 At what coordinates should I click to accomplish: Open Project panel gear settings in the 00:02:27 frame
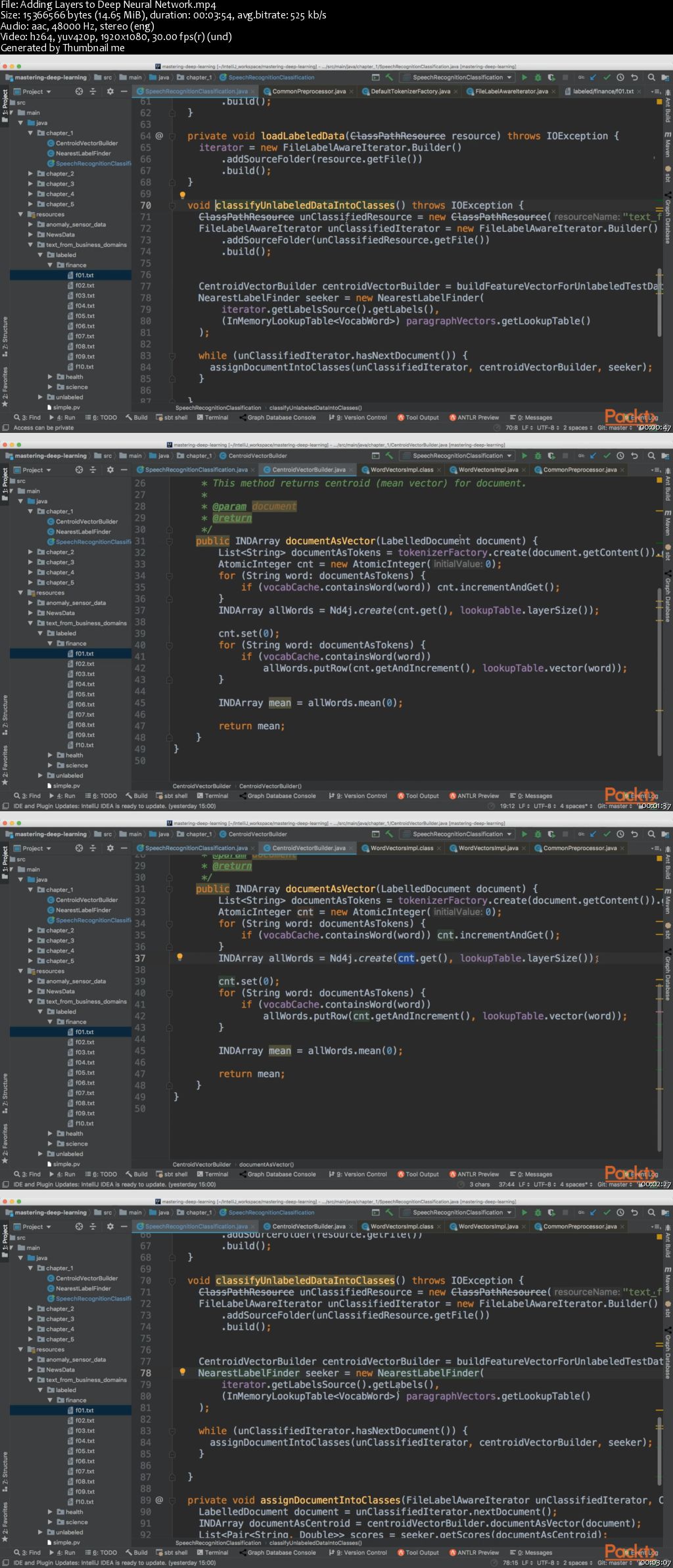coord(110,848)
